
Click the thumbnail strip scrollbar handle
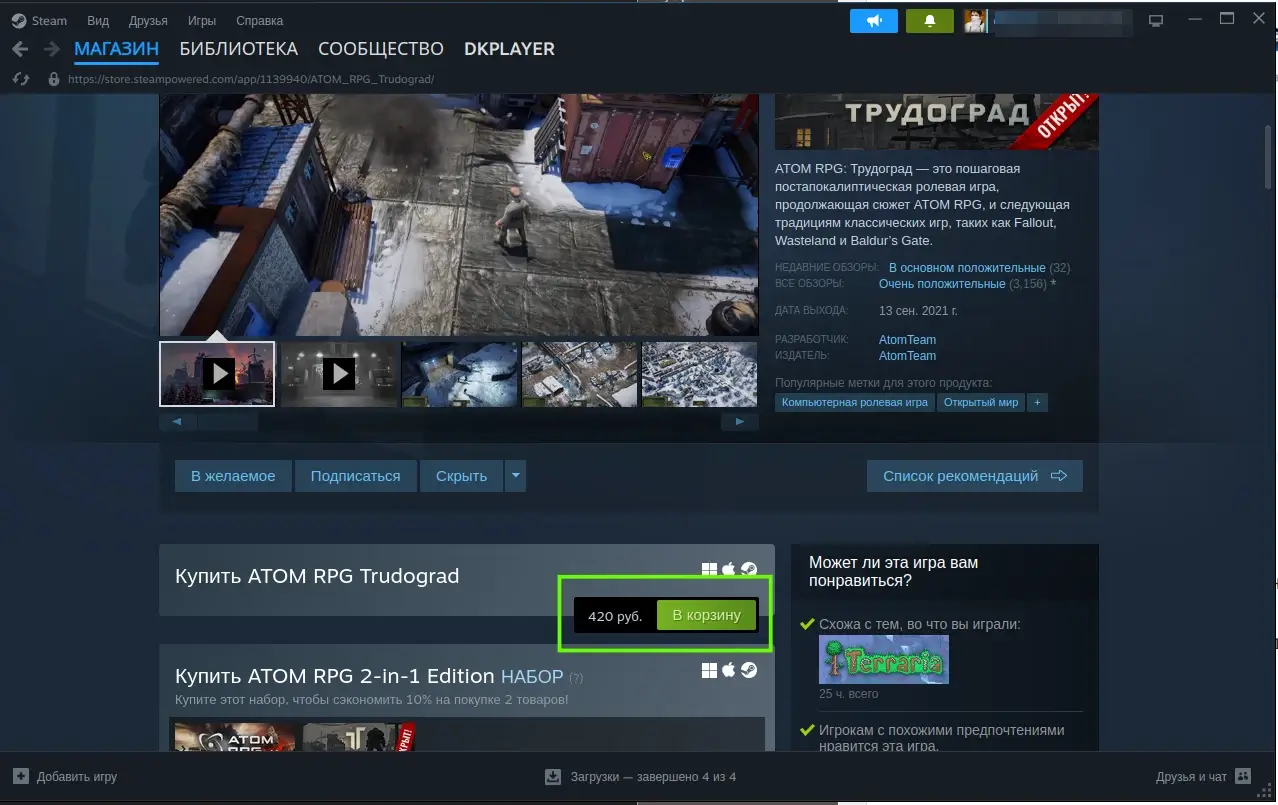pyautogui.click(x=227, y=422)
